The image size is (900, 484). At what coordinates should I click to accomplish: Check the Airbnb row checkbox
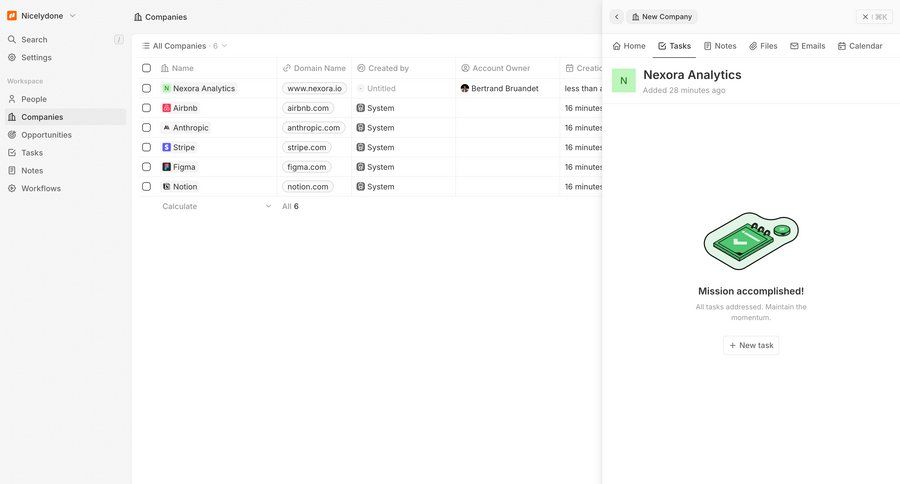(146, 108)
